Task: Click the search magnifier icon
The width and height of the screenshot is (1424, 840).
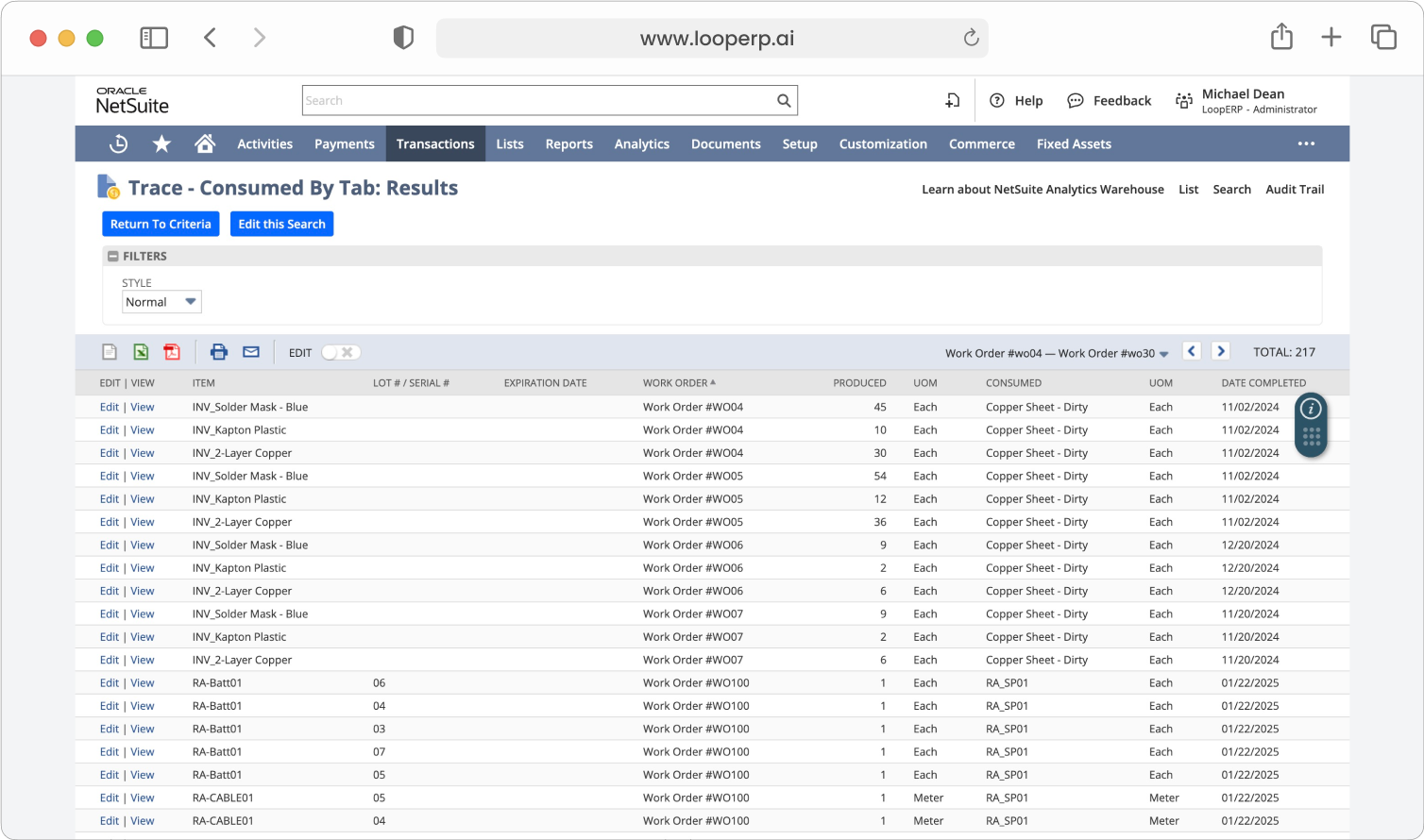Action: [784, 101]
